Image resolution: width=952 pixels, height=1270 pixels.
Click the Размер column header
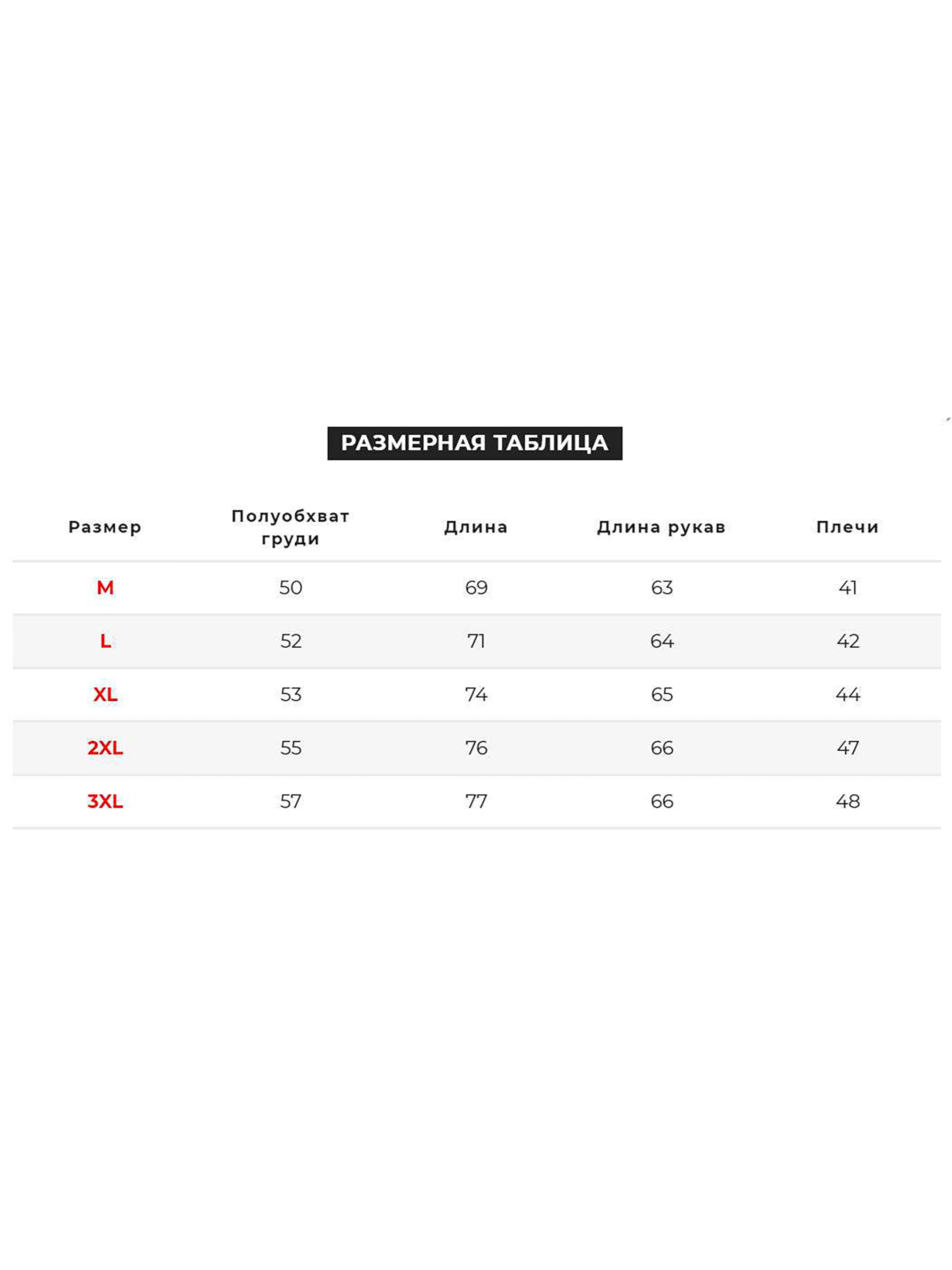tap(105, 527)
